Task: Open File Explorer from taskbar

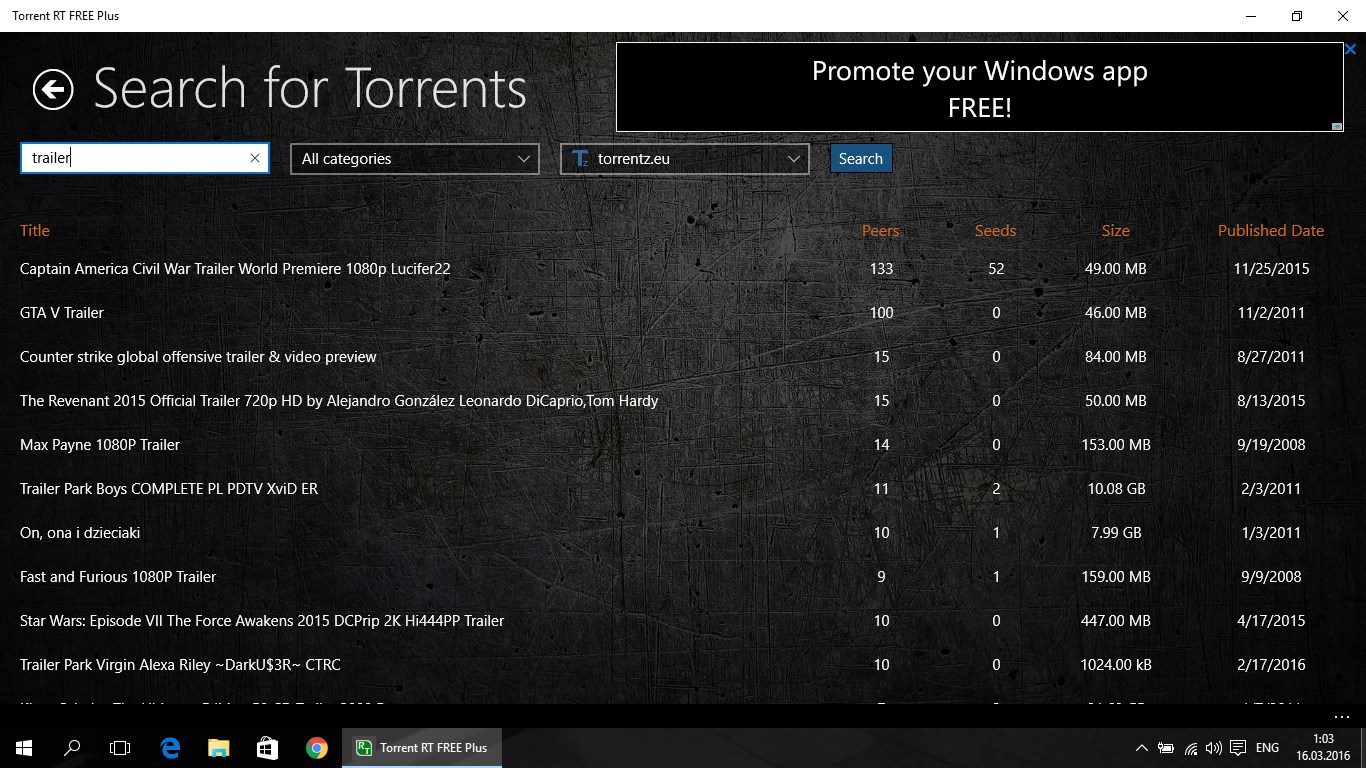Action: tap(218, 747)
